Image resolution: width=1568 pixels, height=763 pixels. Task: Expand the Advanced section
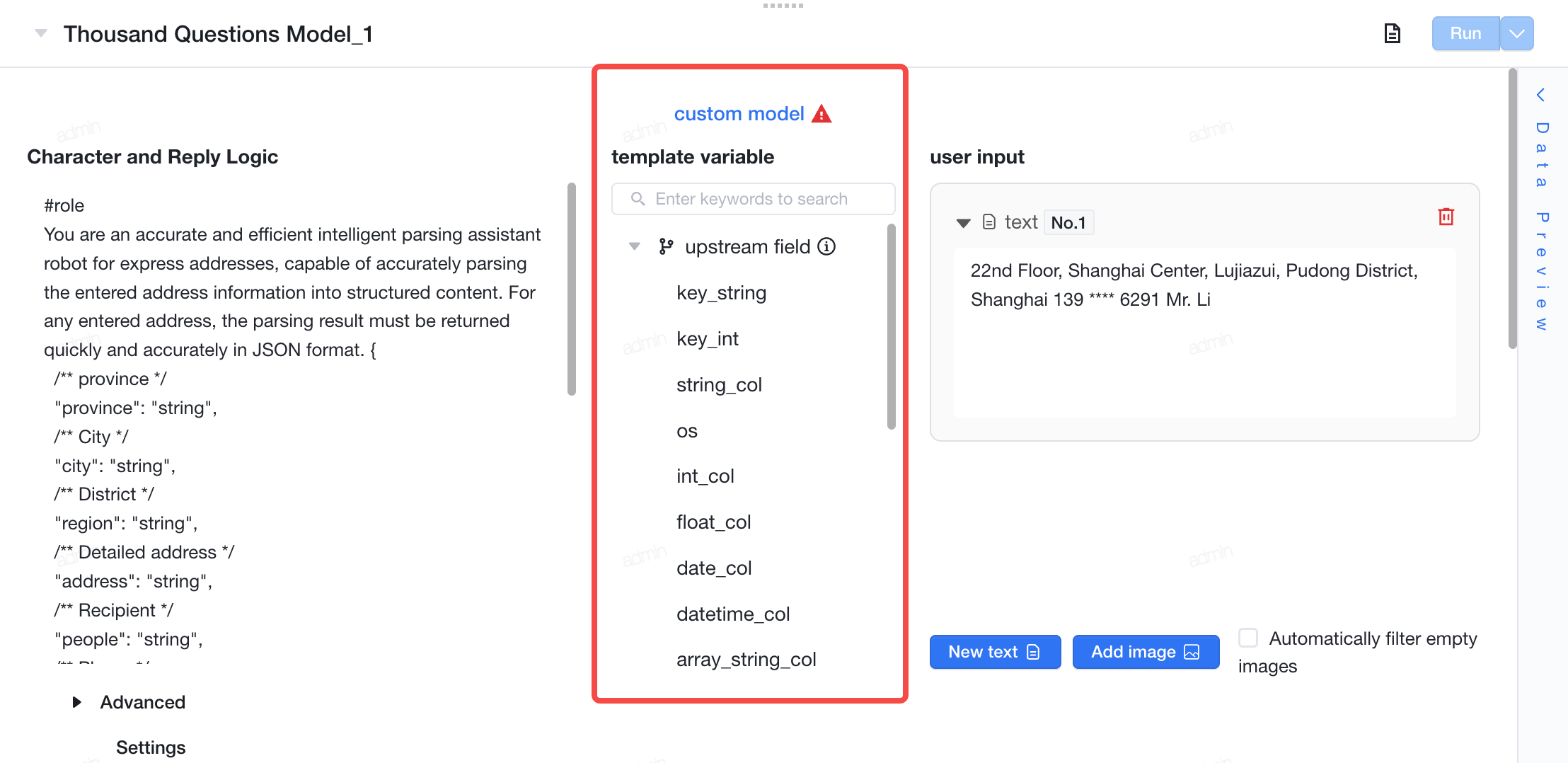coord(77,702)
